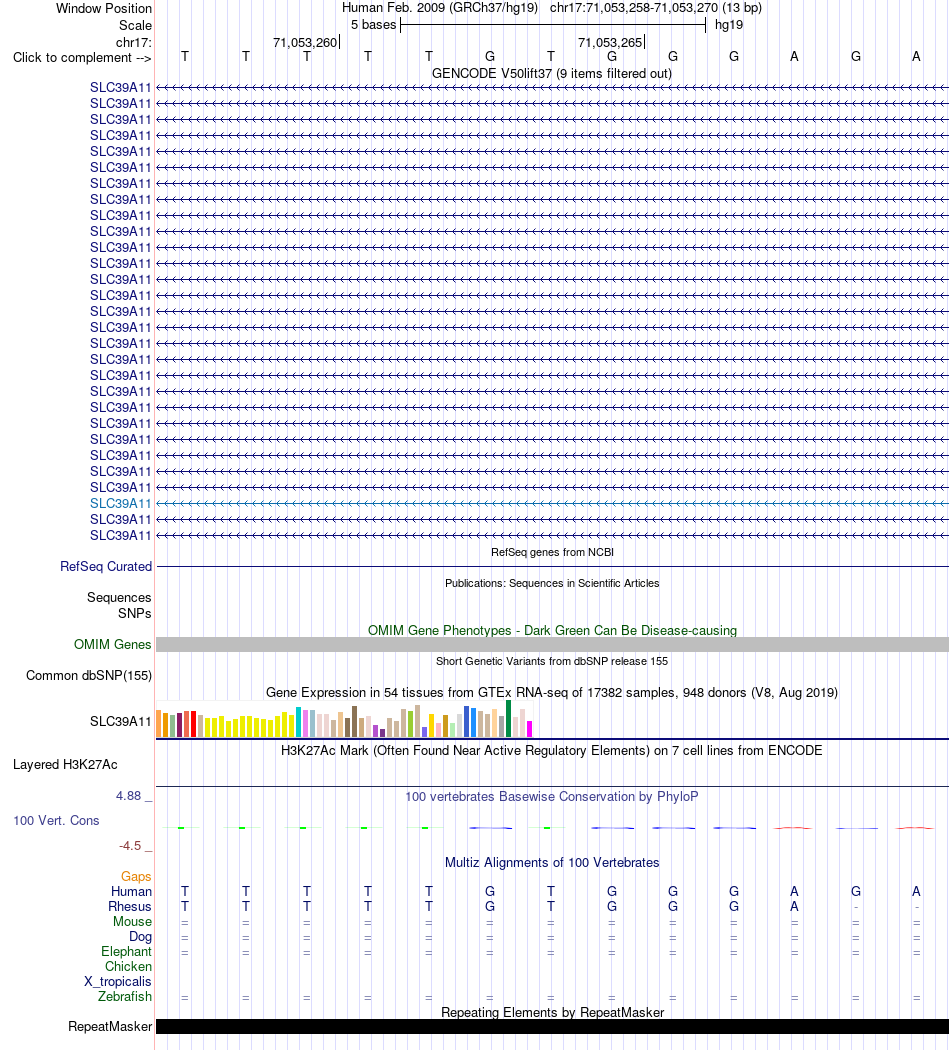Click the 'hg19' label beside the scale bar
950x1050 pixels.
[x=728, y=25]
